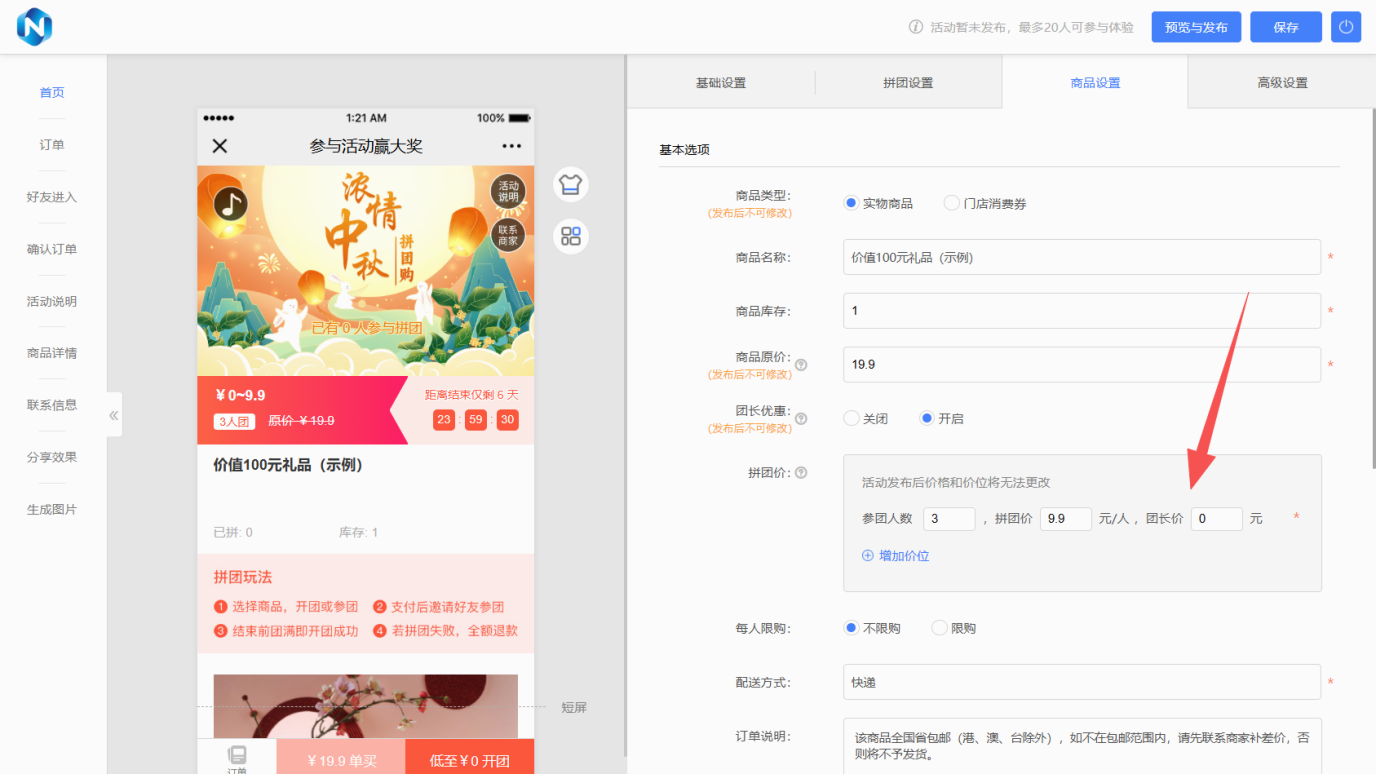Collapse the left sidebar with double-chevron handle
Screen dimensions: 1376x774
coord(114,415)
